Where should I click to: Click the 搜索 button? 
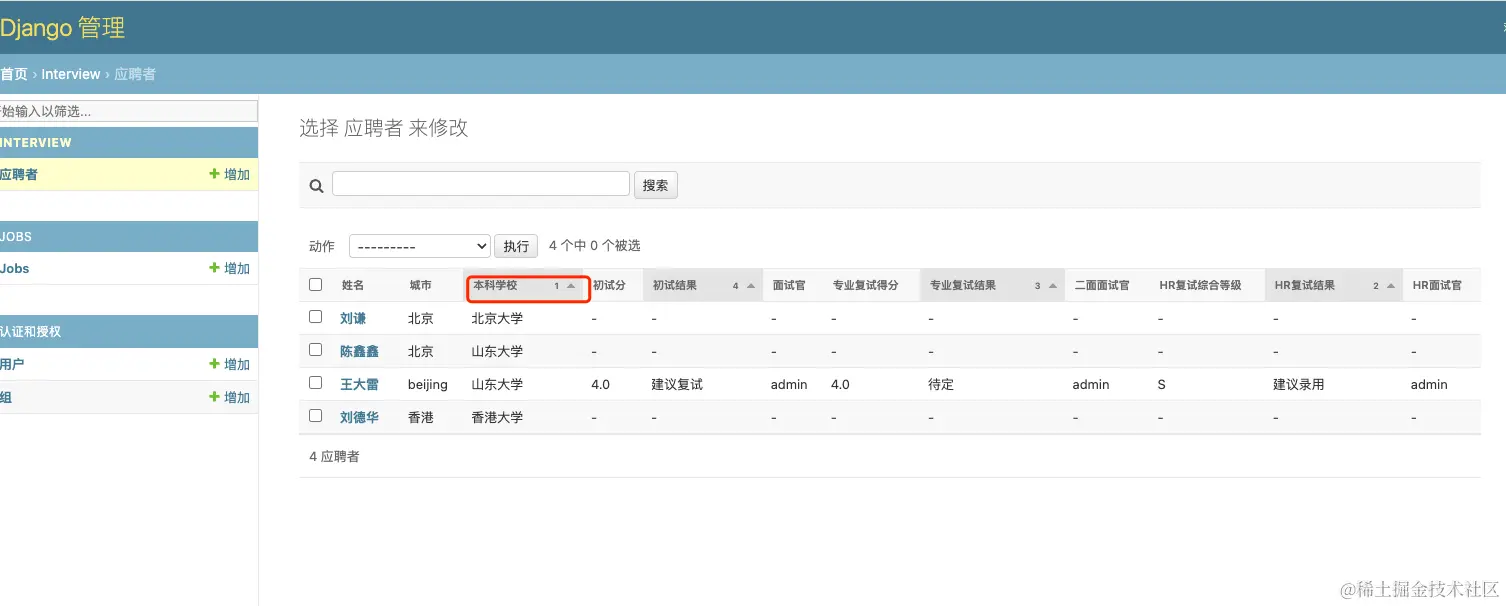pos(656,185)
